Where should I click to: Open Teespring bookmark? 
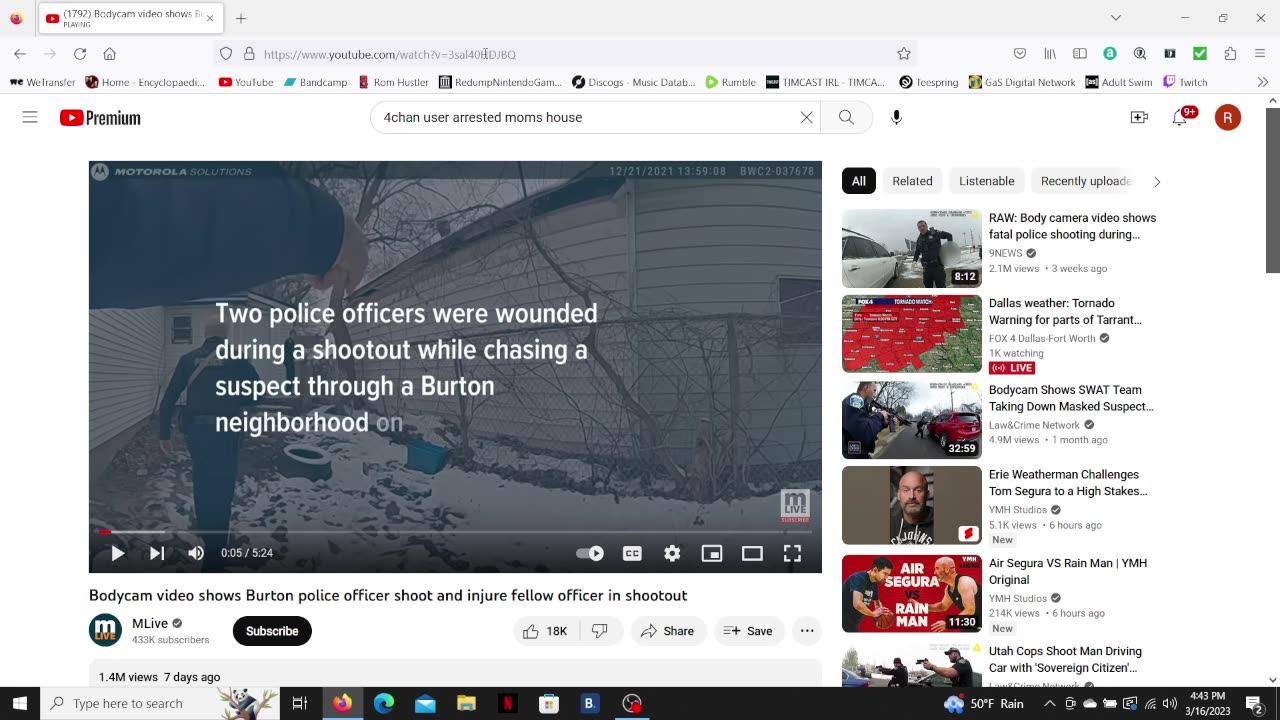928,82
